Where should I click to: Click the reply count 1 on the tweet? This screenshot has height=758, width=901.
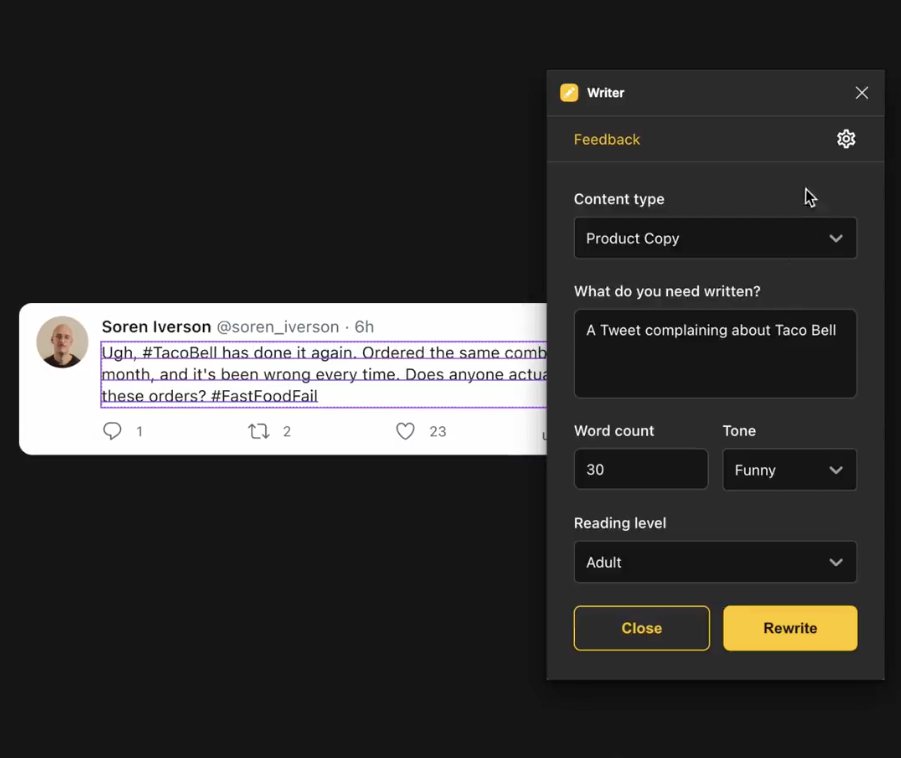140,432
